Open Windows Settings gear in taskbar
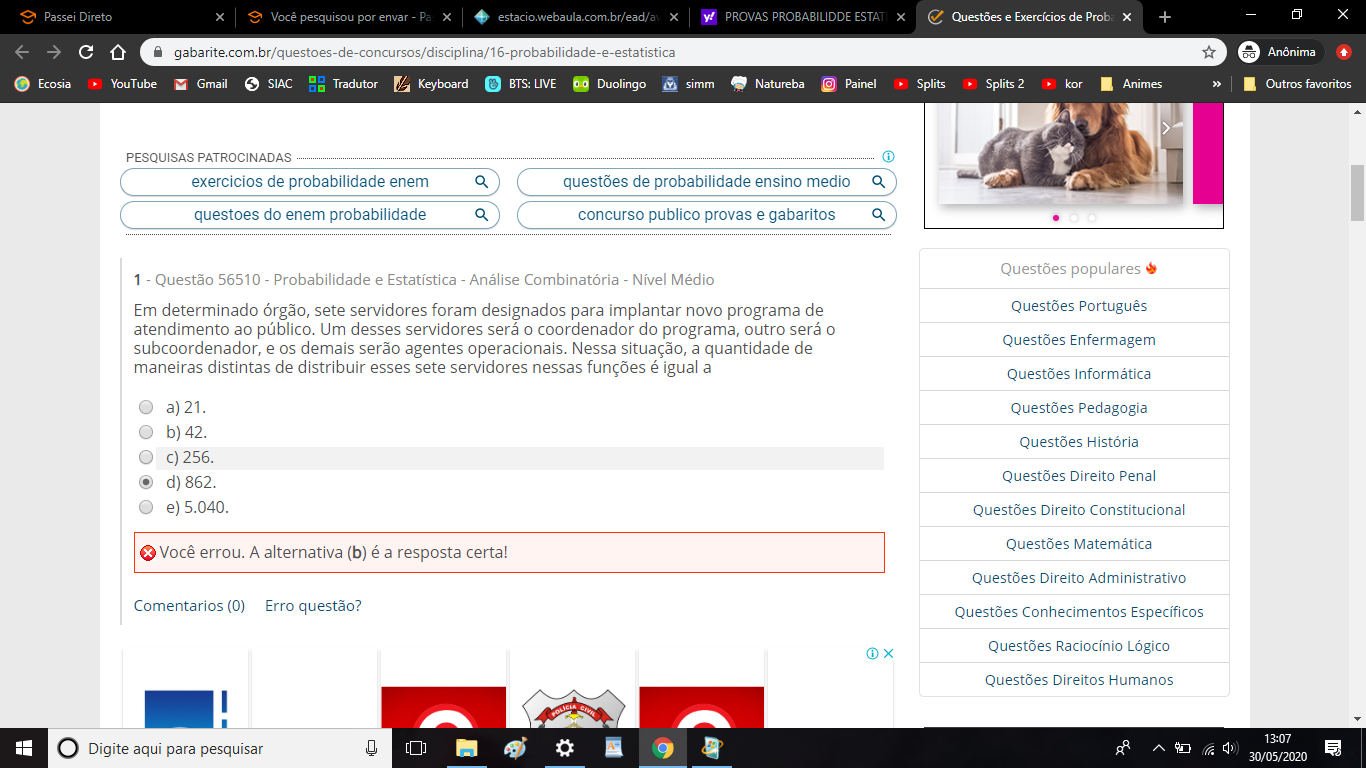 564,748
